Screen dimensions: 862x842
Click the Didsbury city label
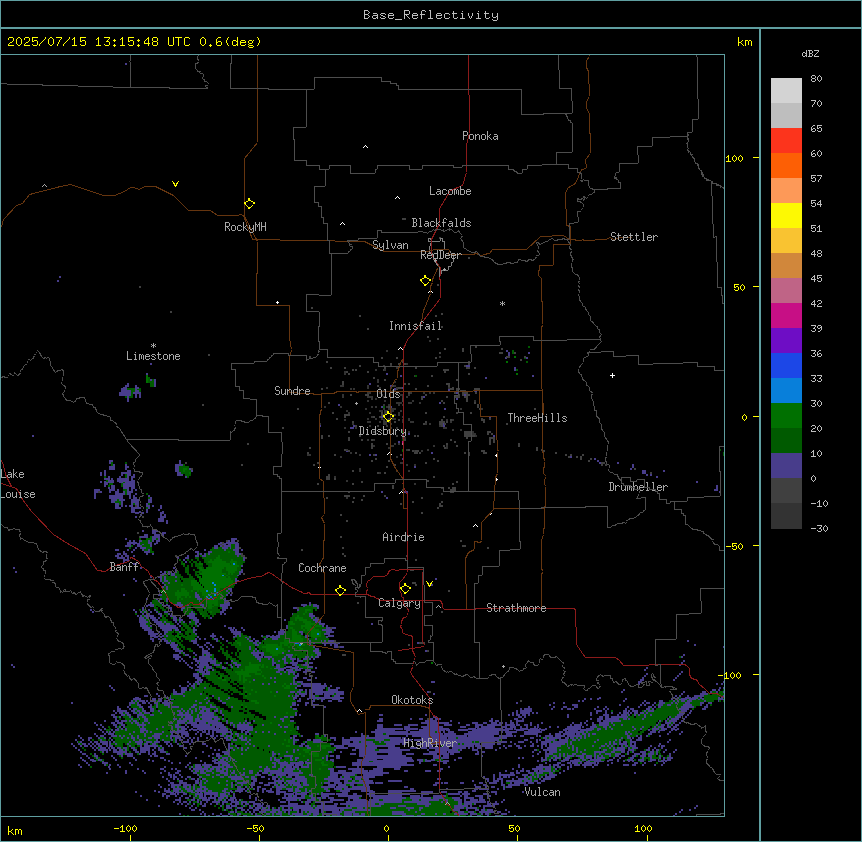point(383,431)
